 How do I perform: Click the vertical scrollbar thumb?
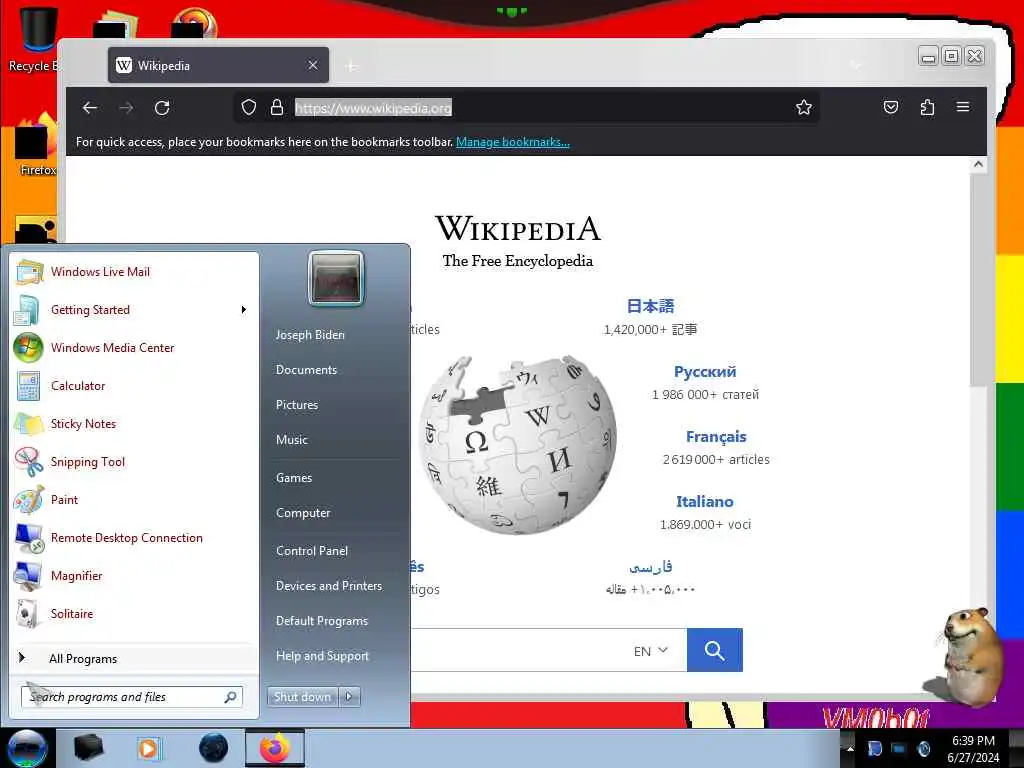coord(978,281)
